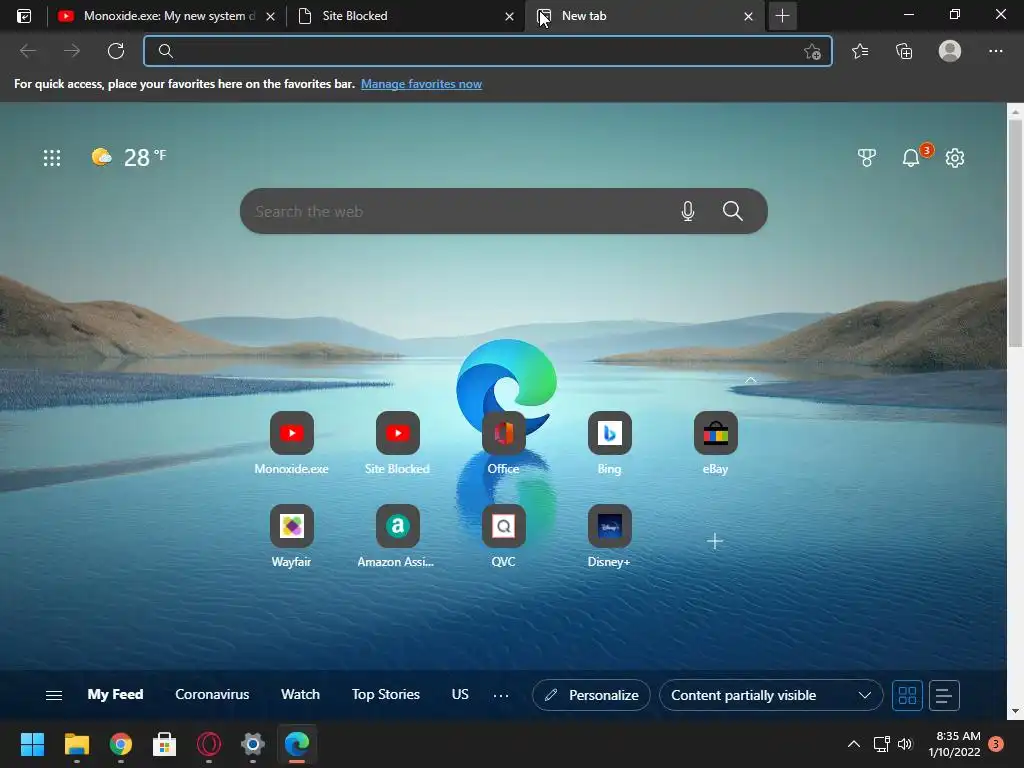Open notifications bell
Image resolution: width=1024 pixels, height=768 pixels.
911,158
